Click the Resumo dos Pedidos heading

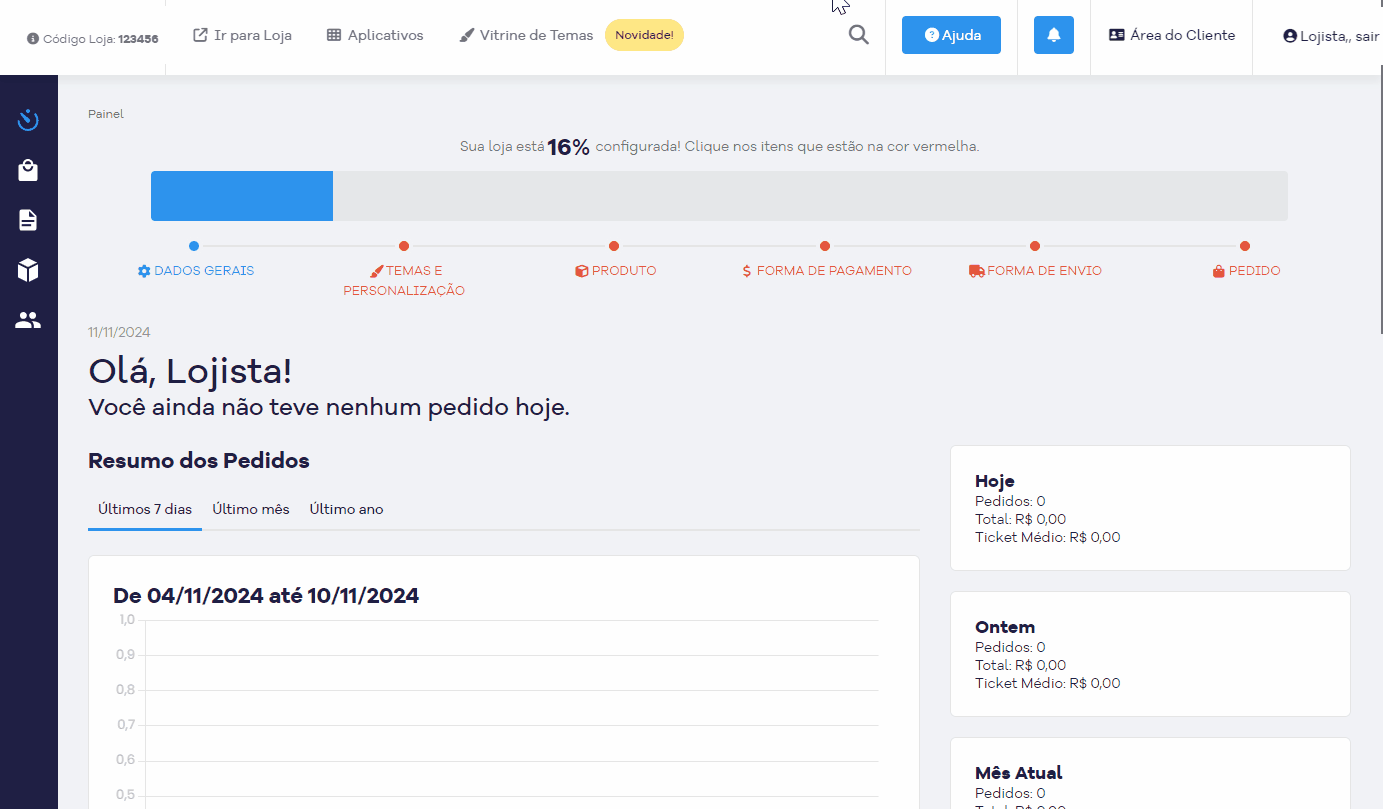coord(199,461)
